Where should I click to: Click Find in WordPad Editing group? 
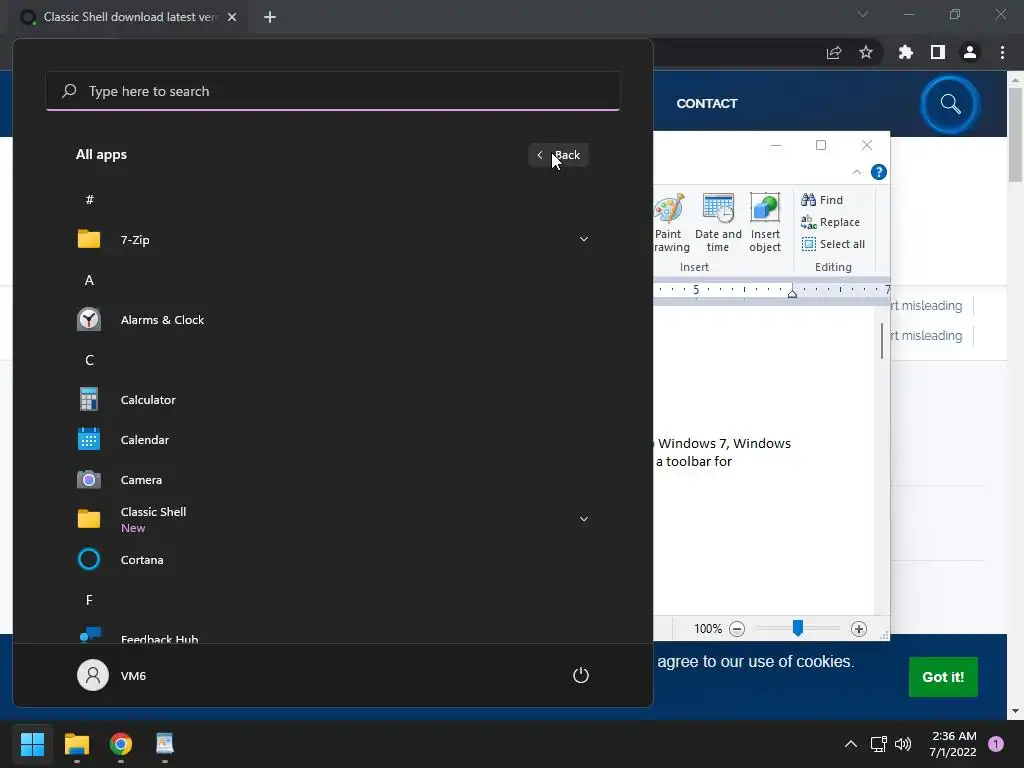(x=822, y=200)
